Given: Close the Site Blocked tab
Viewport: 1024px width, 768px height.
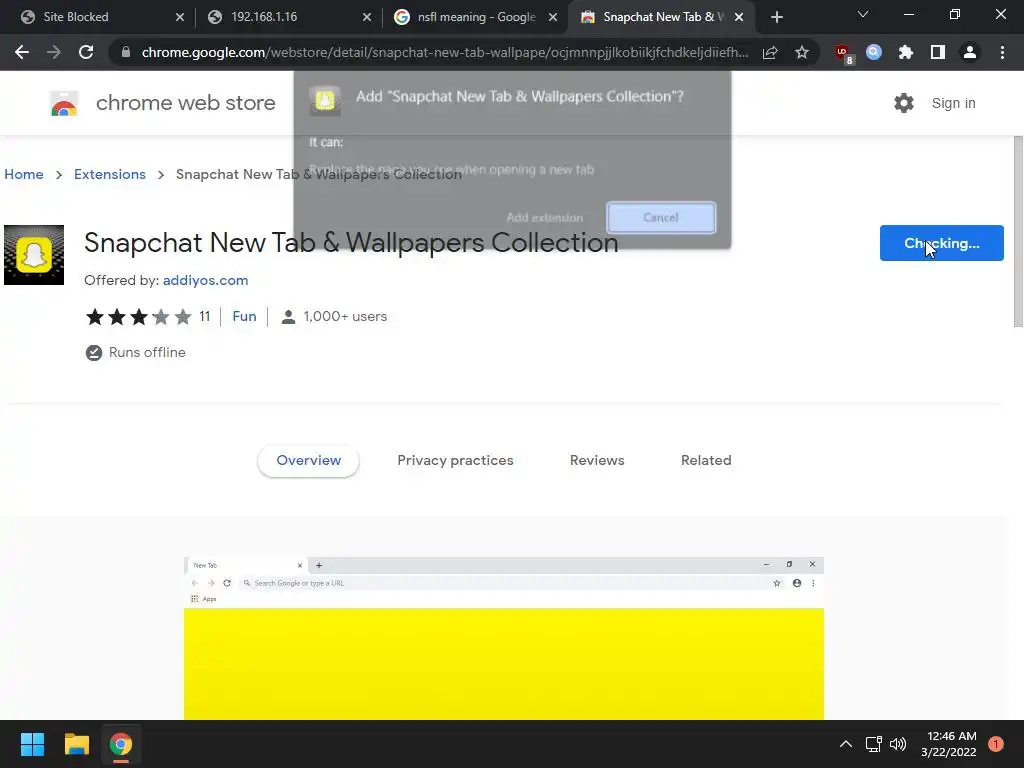Looking at the screenshot, I should click(180, 18).
